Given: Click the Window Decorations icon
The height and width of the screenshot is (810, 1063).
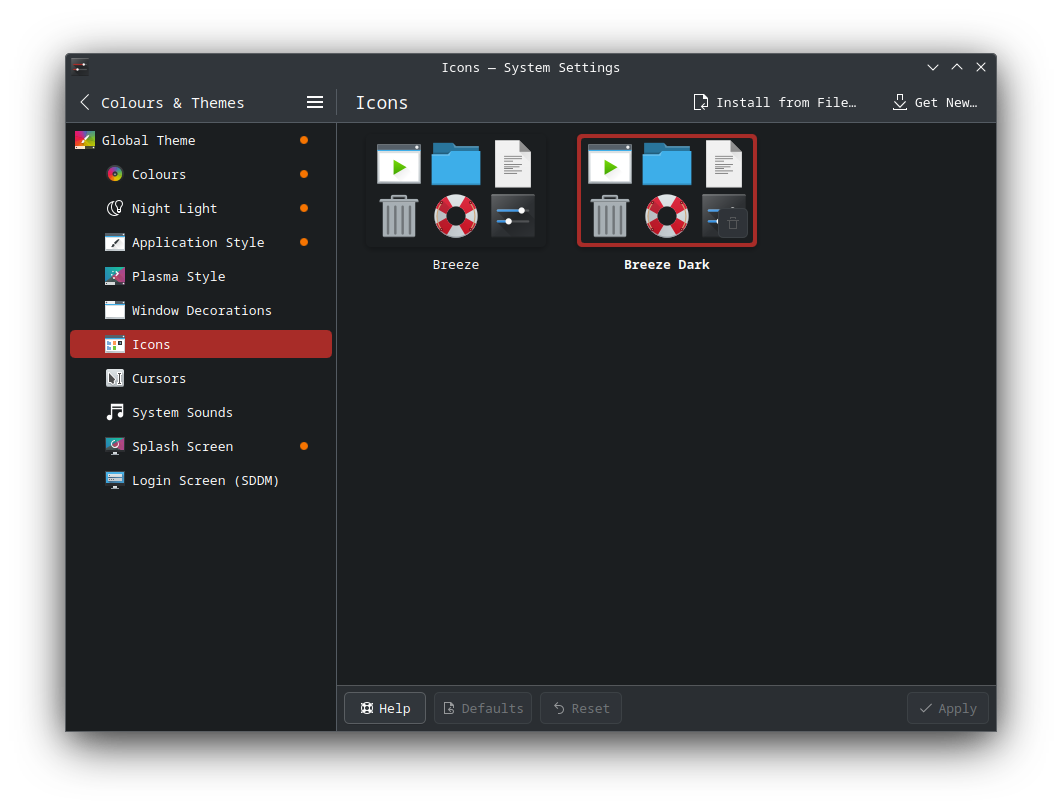Looking at the screenshot, I should pyautogui.click(x=115, y=310).
